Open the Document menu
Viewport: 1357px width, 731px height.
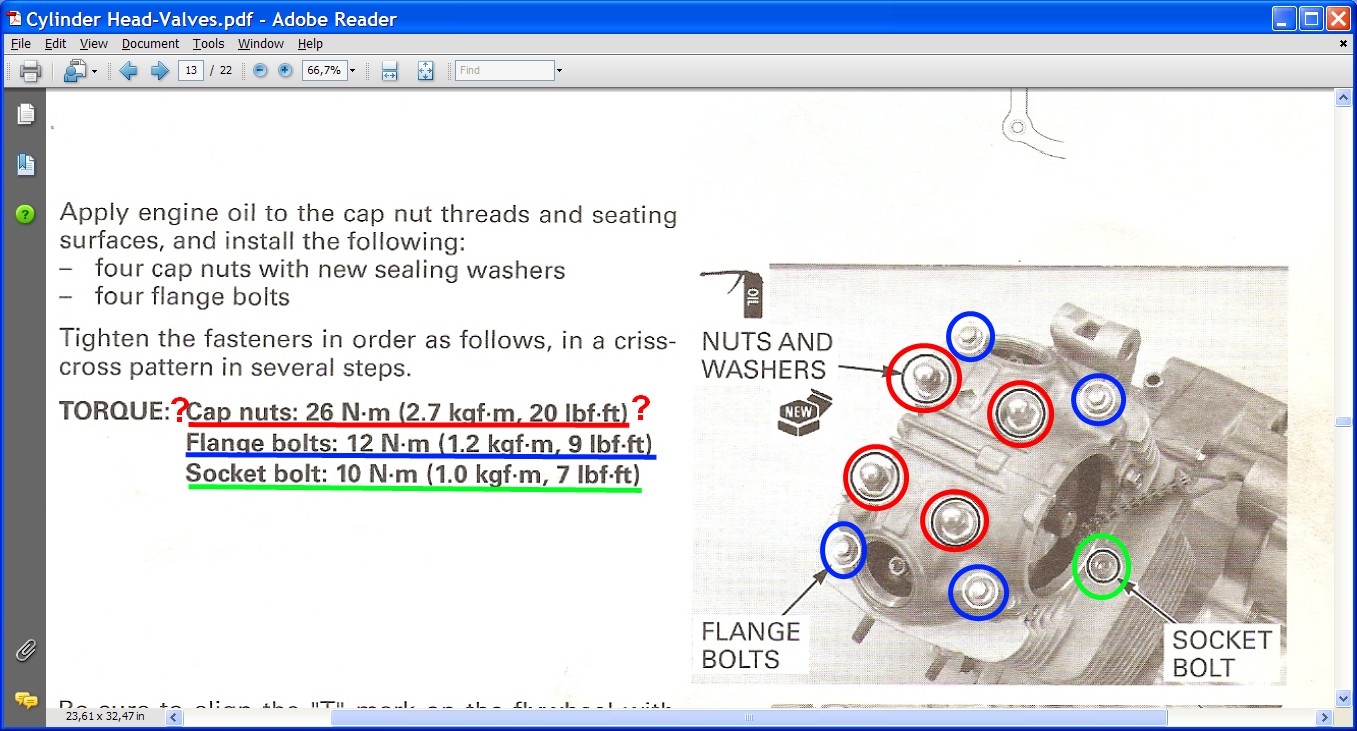tap(150, 44)
